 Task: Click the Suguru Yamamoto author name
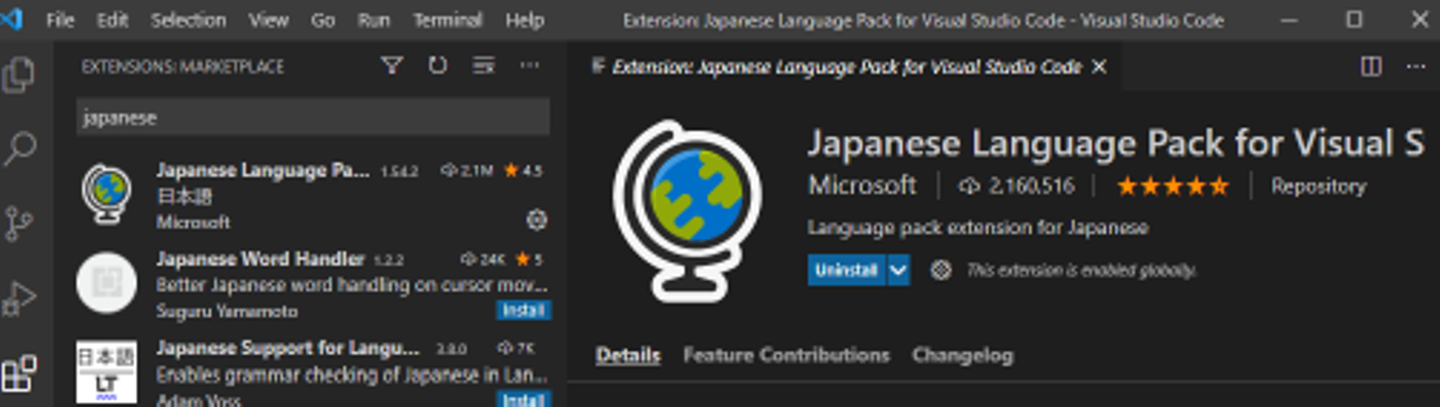point(227,311)
